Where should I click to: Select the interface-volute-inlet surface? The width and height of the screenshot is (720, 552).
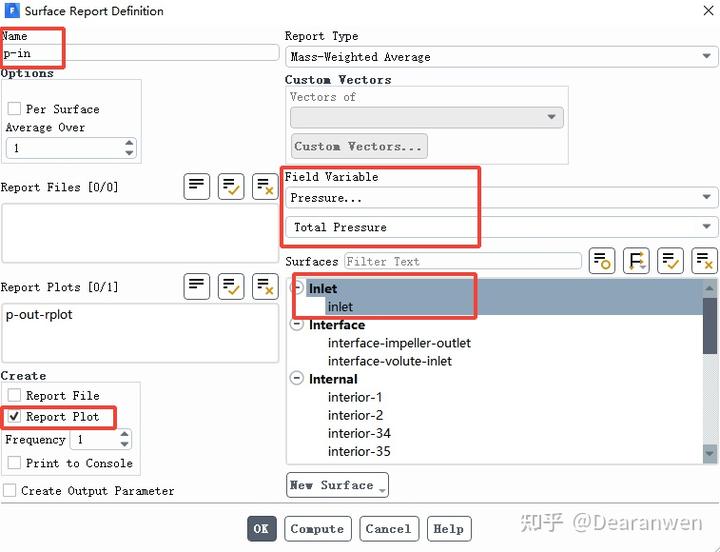pos(389,360)
